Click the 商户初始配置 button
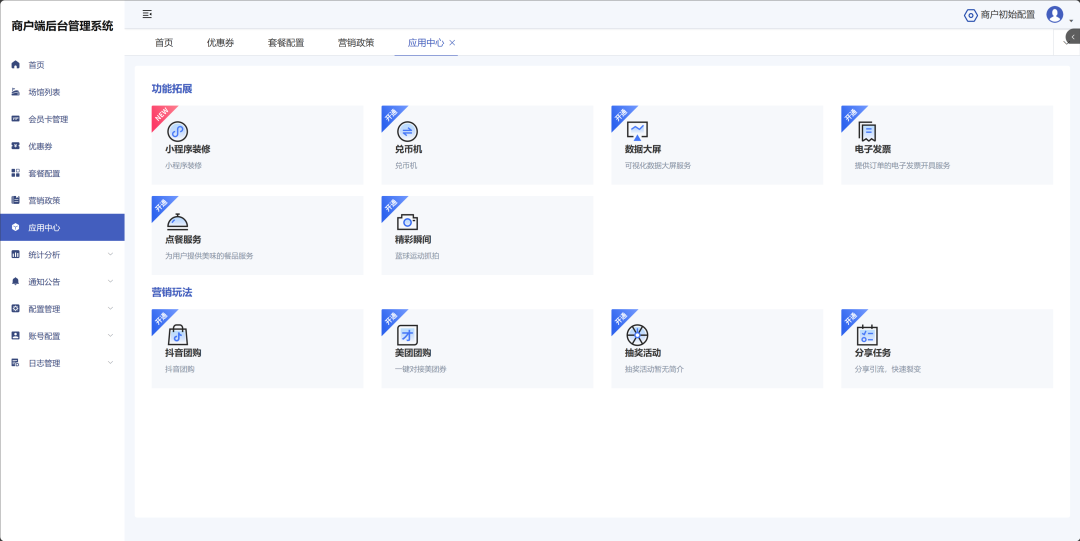The image size is (1080, 541). (999, 15)
